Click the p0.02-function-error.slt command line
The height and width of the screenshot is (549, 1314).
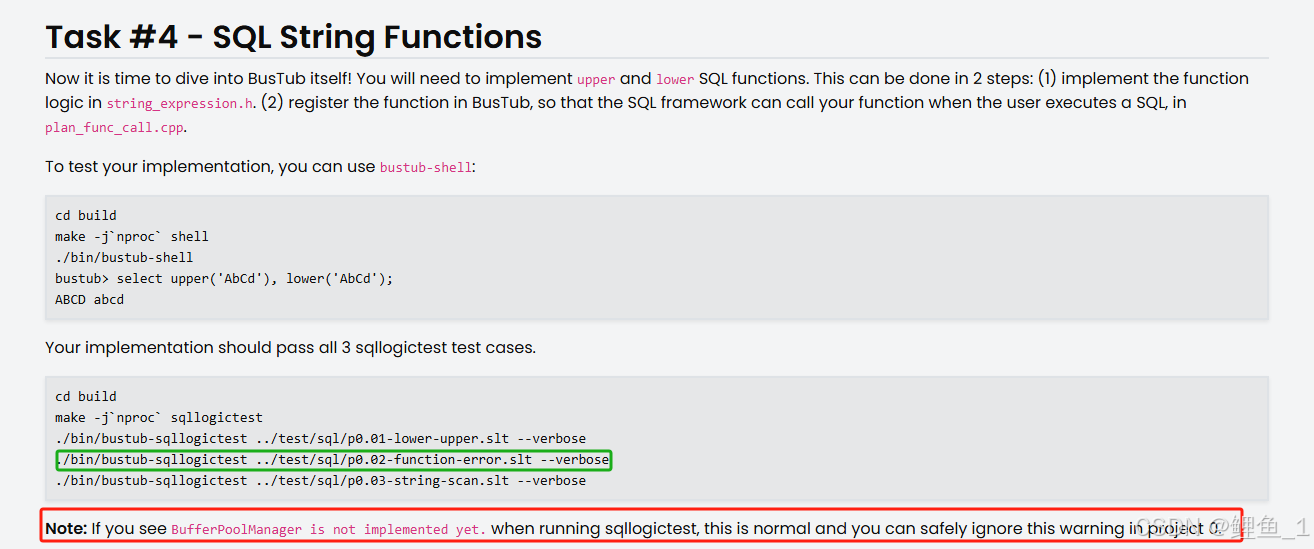coord(332,460)
